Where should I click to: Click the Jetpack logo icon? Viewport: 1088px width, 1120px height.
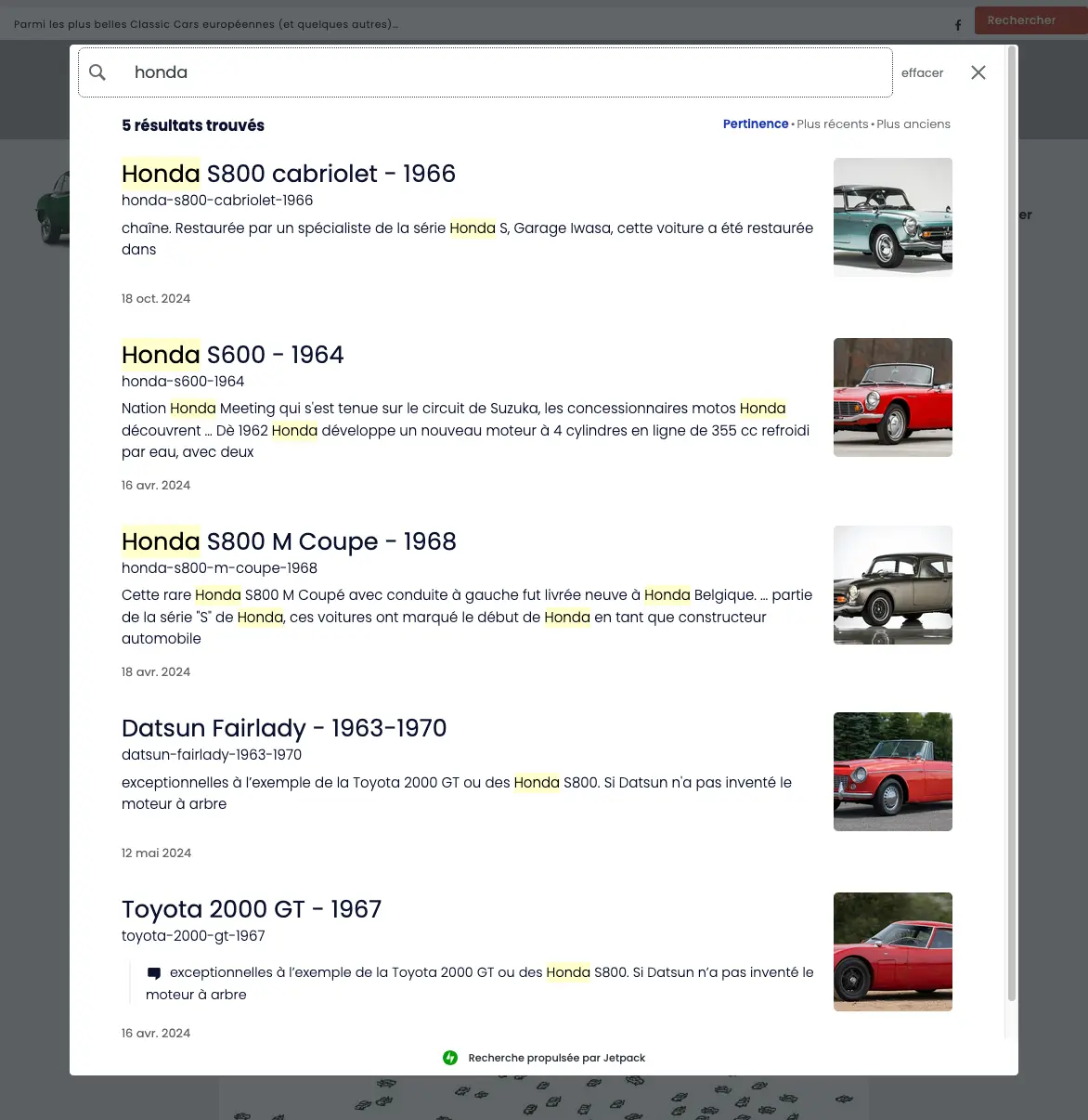click(450, 1058)
